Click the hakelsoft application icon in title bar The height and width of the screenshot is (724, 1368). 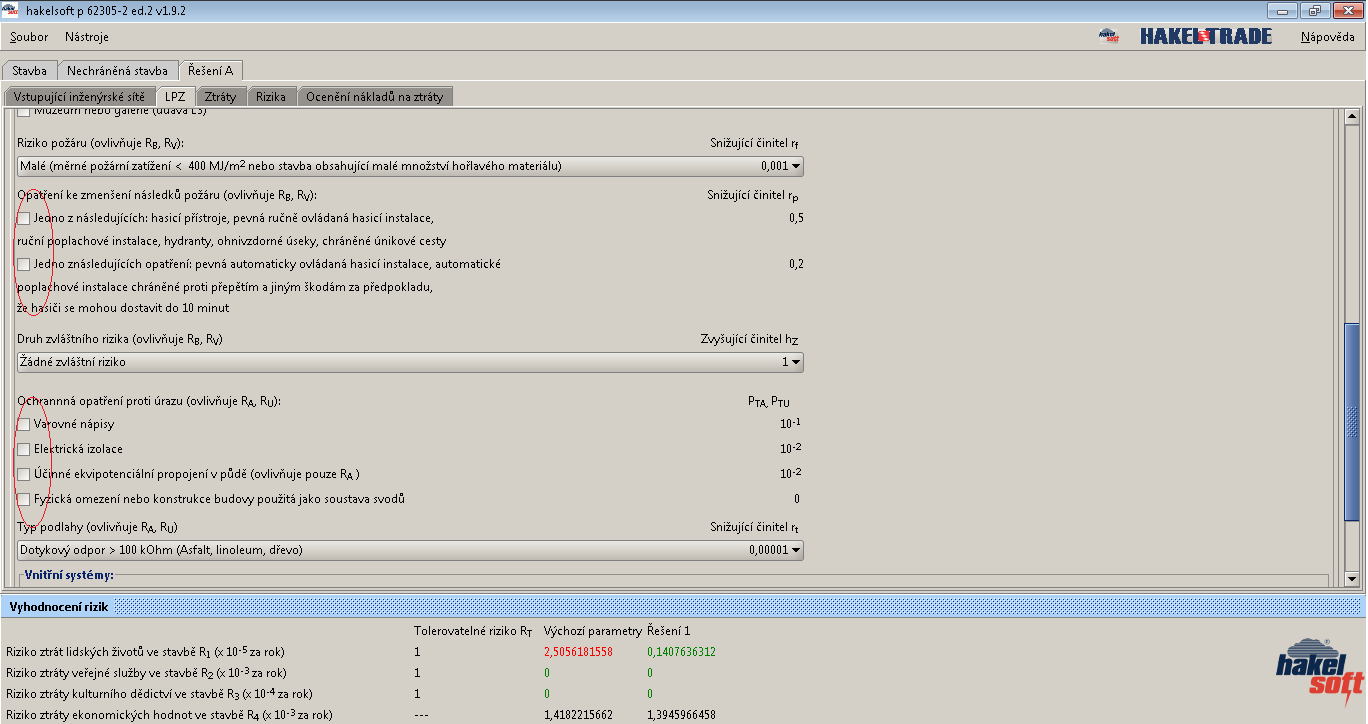point(11,10)
